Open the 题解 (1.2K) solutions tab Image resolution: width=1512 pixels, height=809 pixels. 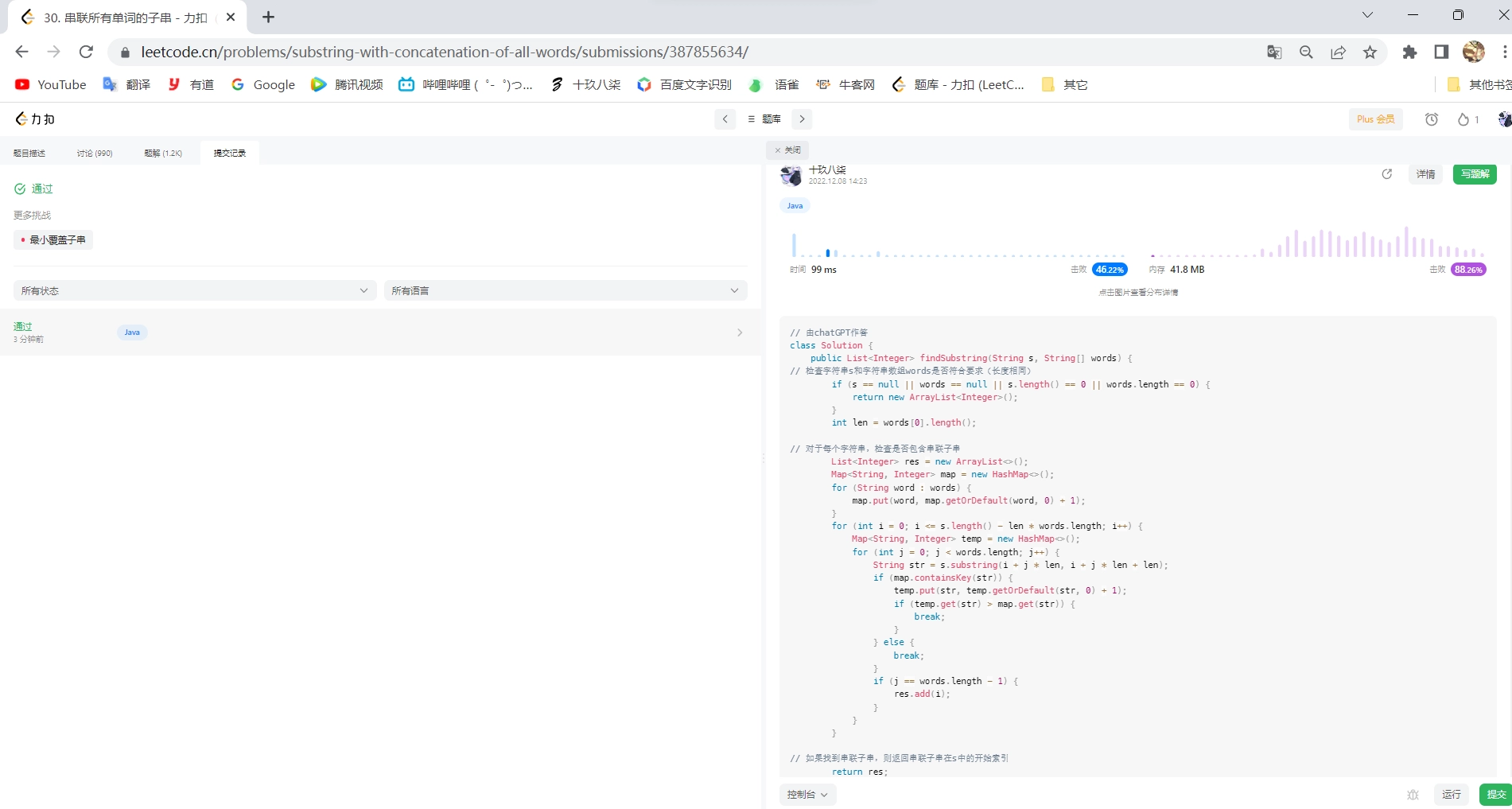click(x=163, y=154)
